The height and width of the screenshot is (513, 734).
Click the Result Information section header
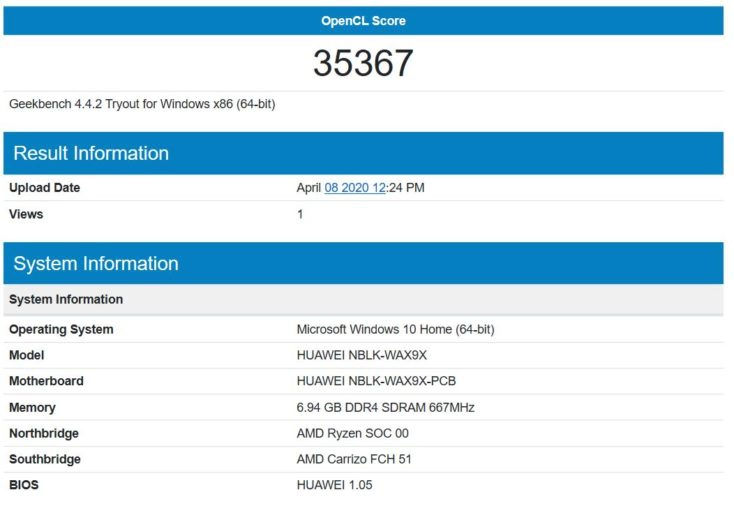(x=91, y=153)
